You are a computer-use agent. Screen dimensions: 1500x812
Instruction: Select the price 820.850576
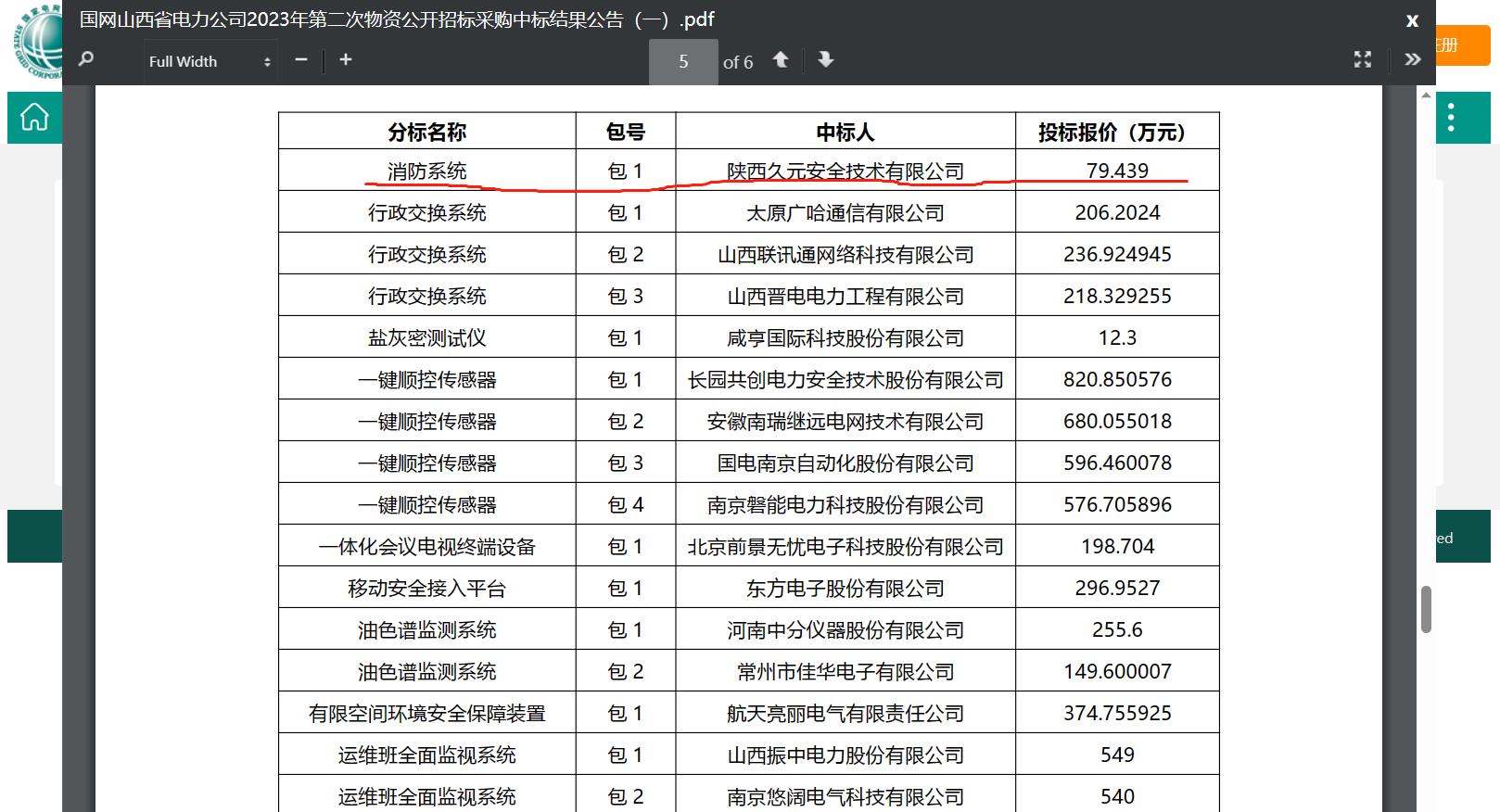point(1117,379)
